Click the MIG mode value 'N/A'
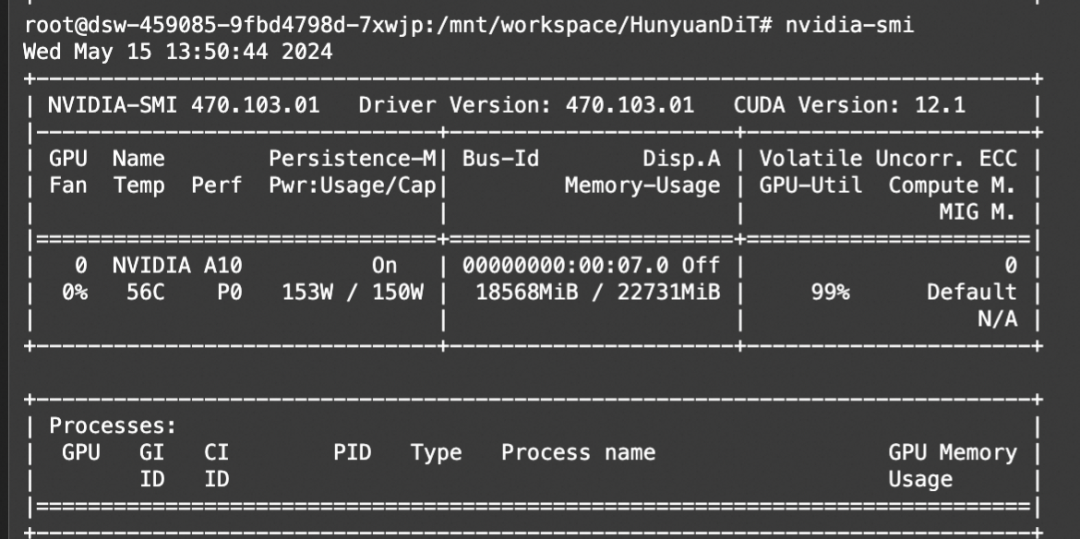 click(997, 319)
